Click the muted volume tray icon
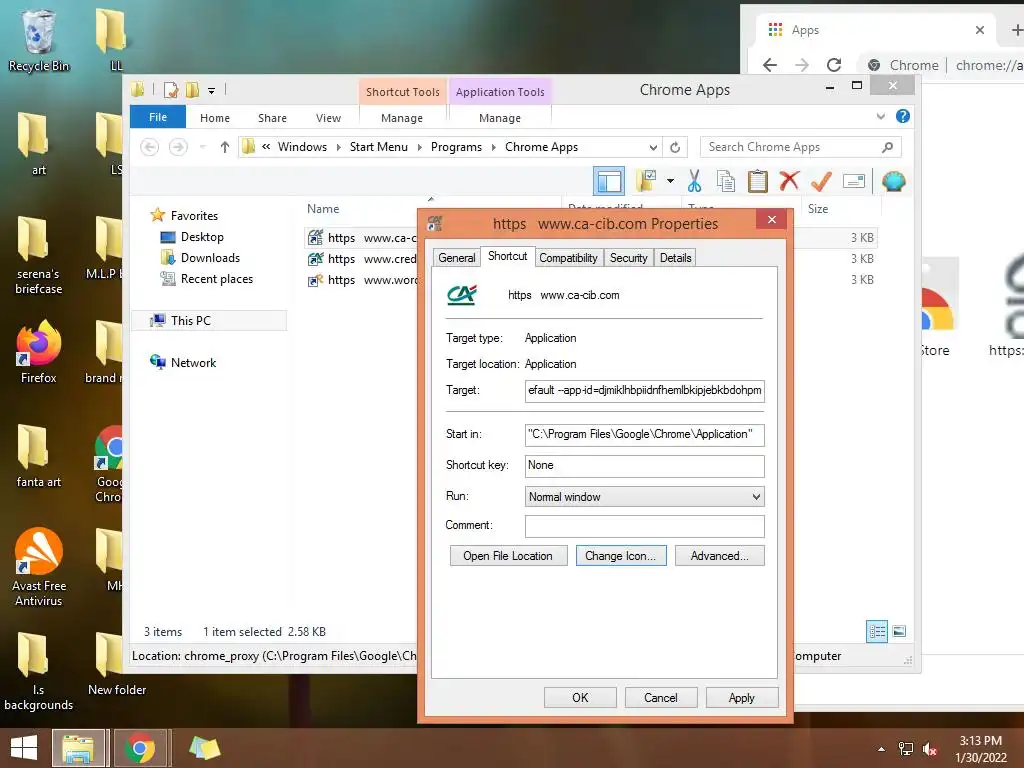 pyautogui.click(x=930, y=749)
